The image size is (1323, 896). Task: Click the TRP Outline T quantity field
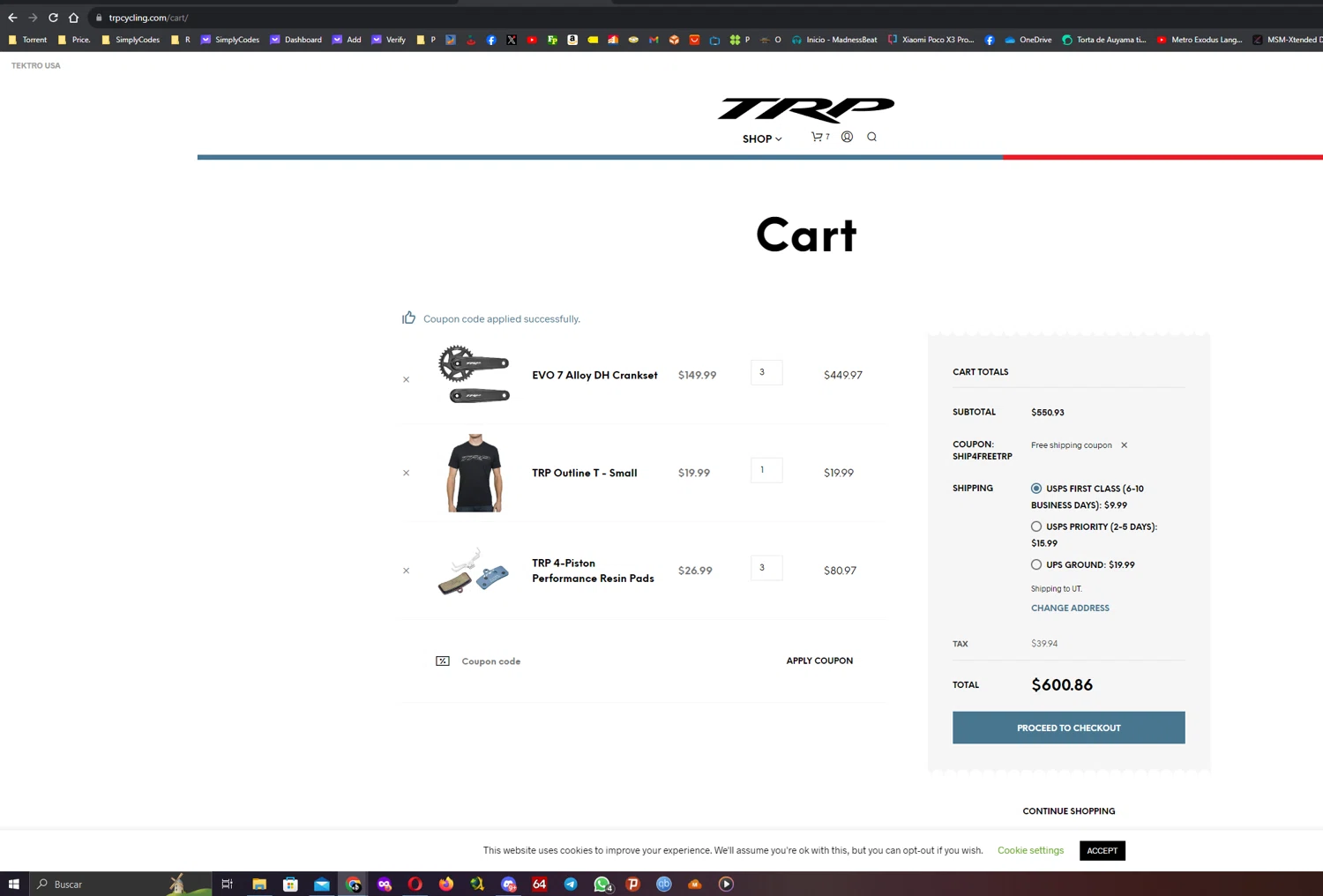click(x=766, y=470)
